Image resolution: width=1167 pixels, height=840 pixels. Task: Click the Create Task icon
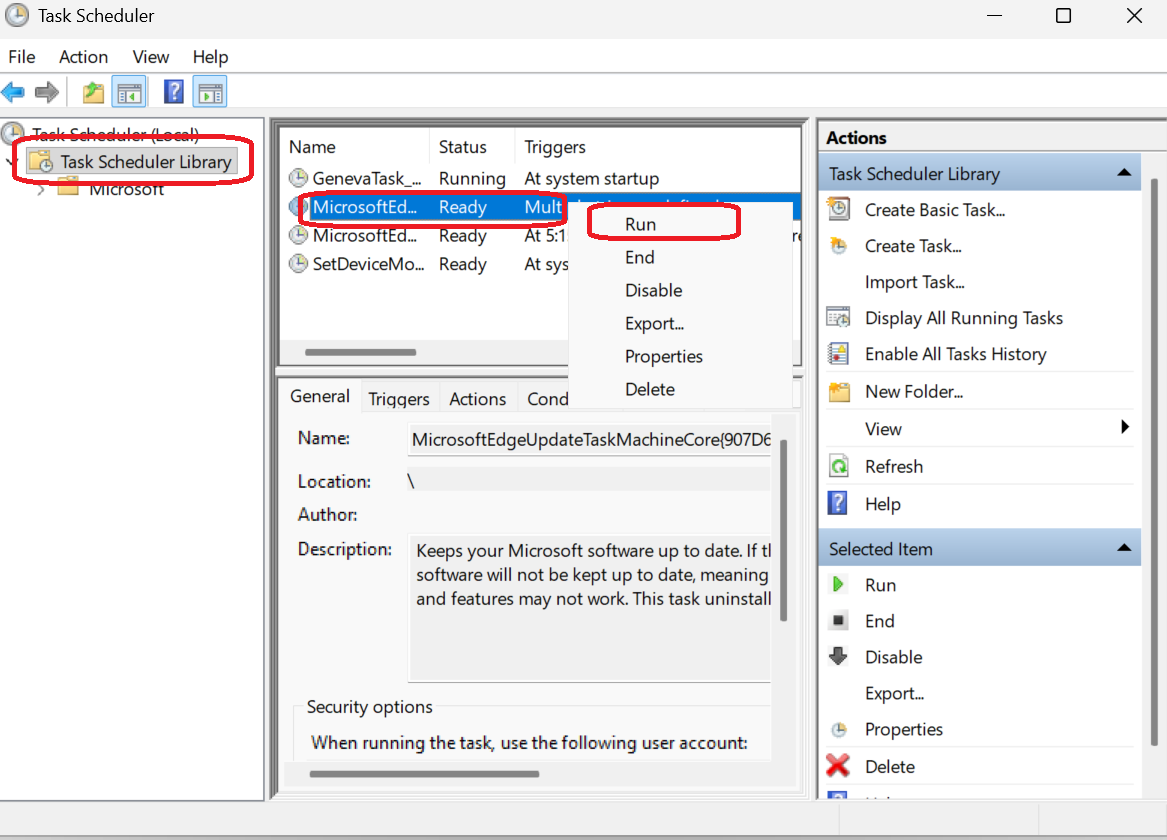(x=839, y=246)
